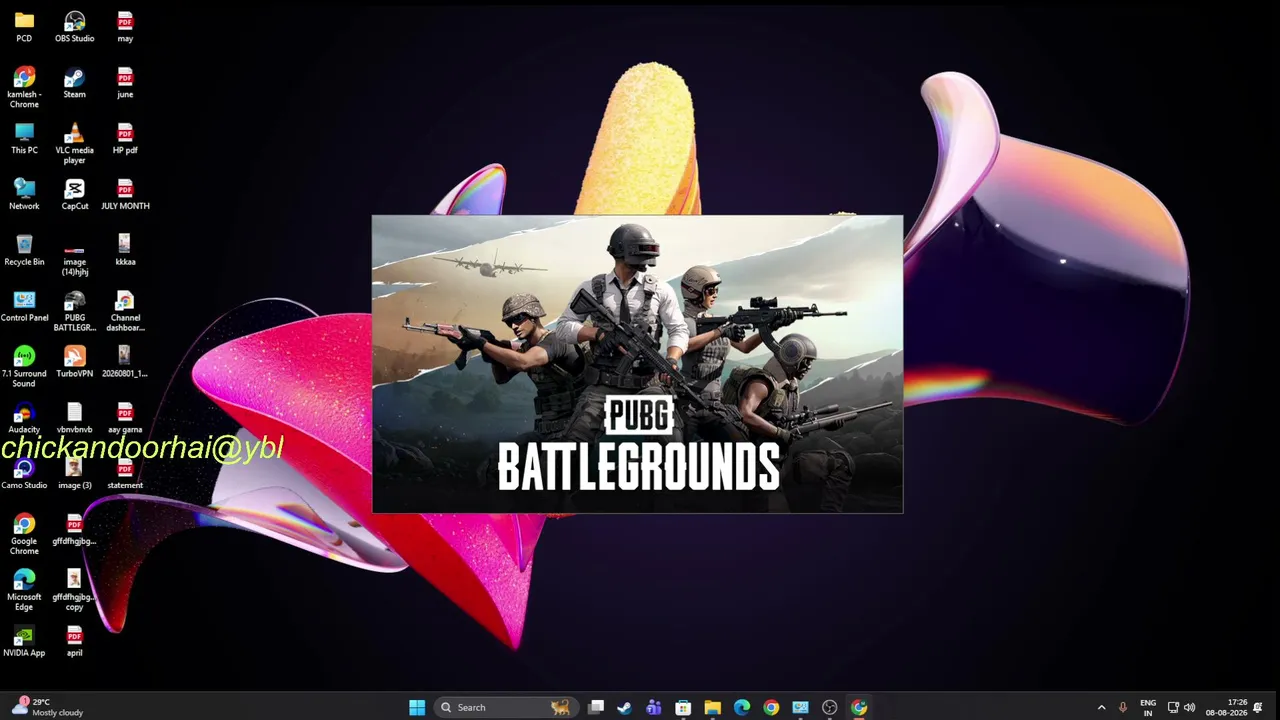Select the 'kamlesh - Chrome' desktop shortcut
Viewport: 1280px width, 720px height.
point(24,88)
